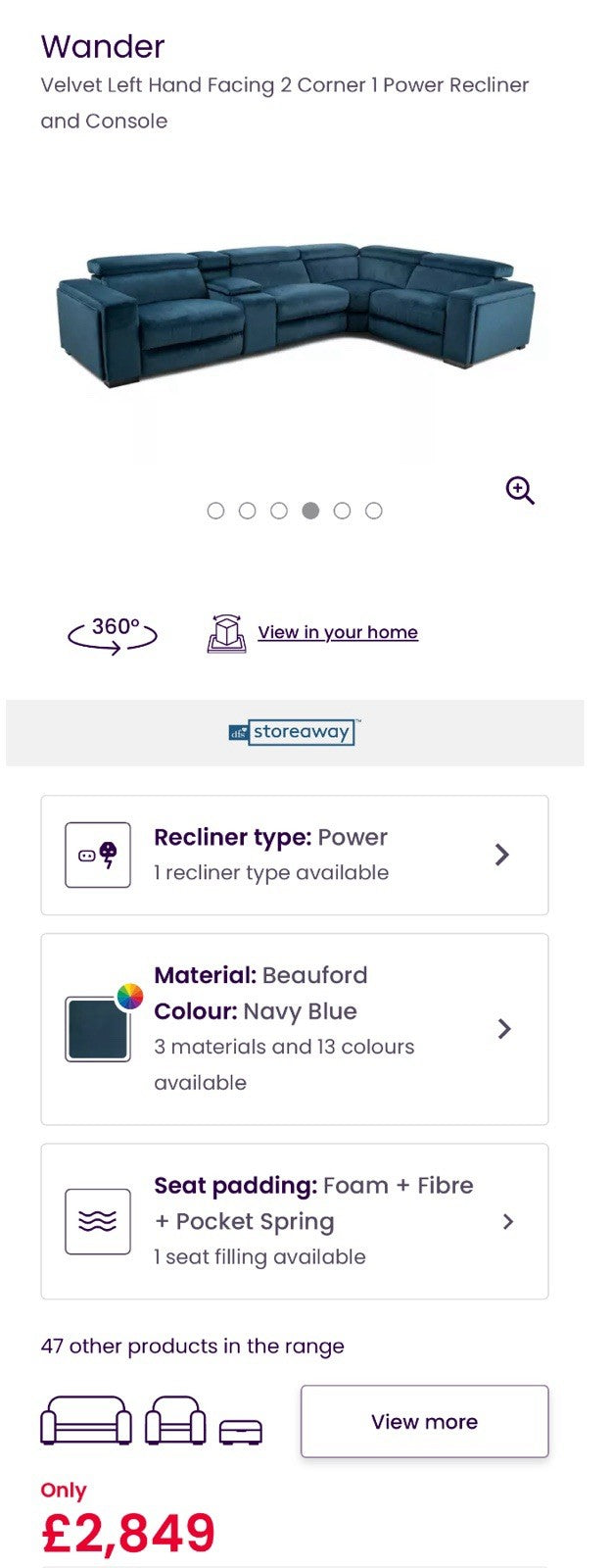Open the 'View in your home' link
This screenshot has height=1568, width=612.
coord(338,632)
